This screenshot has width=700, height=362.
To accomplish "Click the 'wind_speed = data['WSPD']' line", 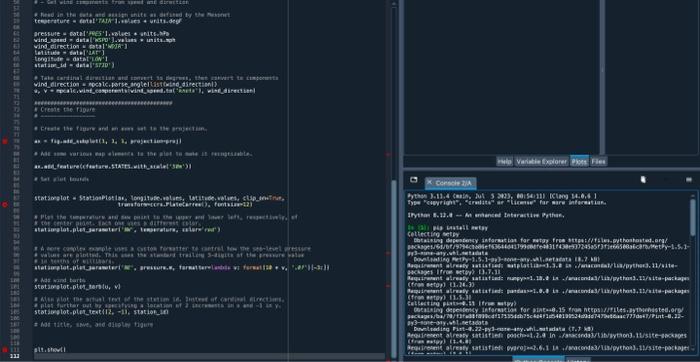I will click(105, 40).
